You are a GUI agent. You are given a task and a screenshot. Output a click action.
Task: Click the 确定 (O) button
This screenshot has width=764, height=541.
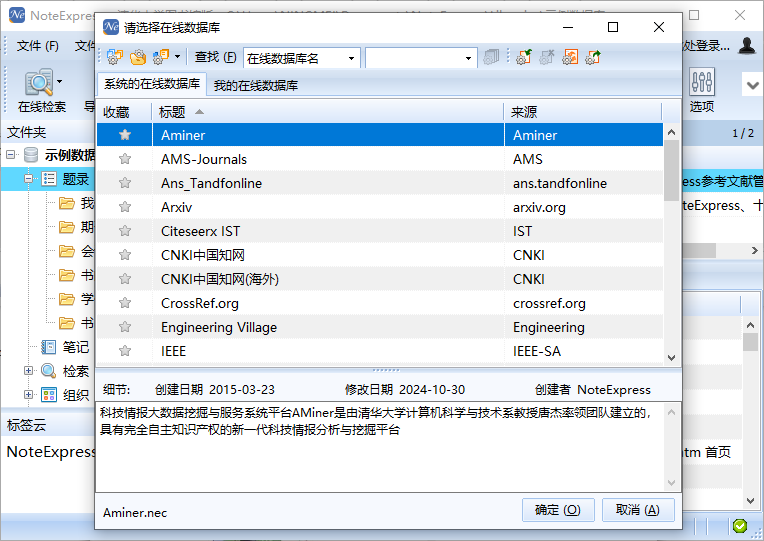[x=558, y=510]
